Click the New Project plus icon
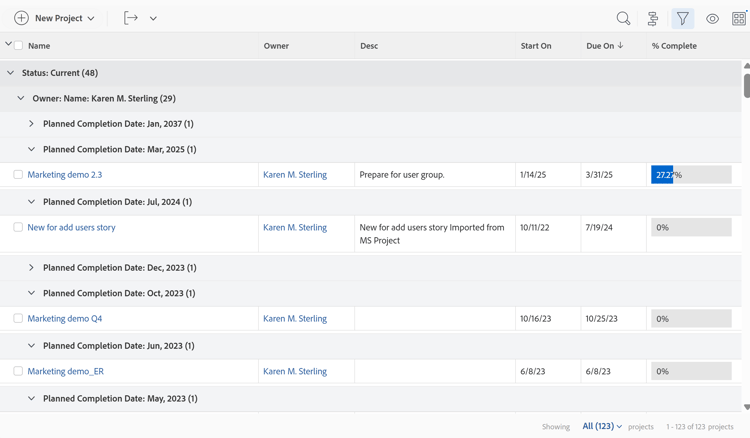750x438 pixels. tap(21, 18)
